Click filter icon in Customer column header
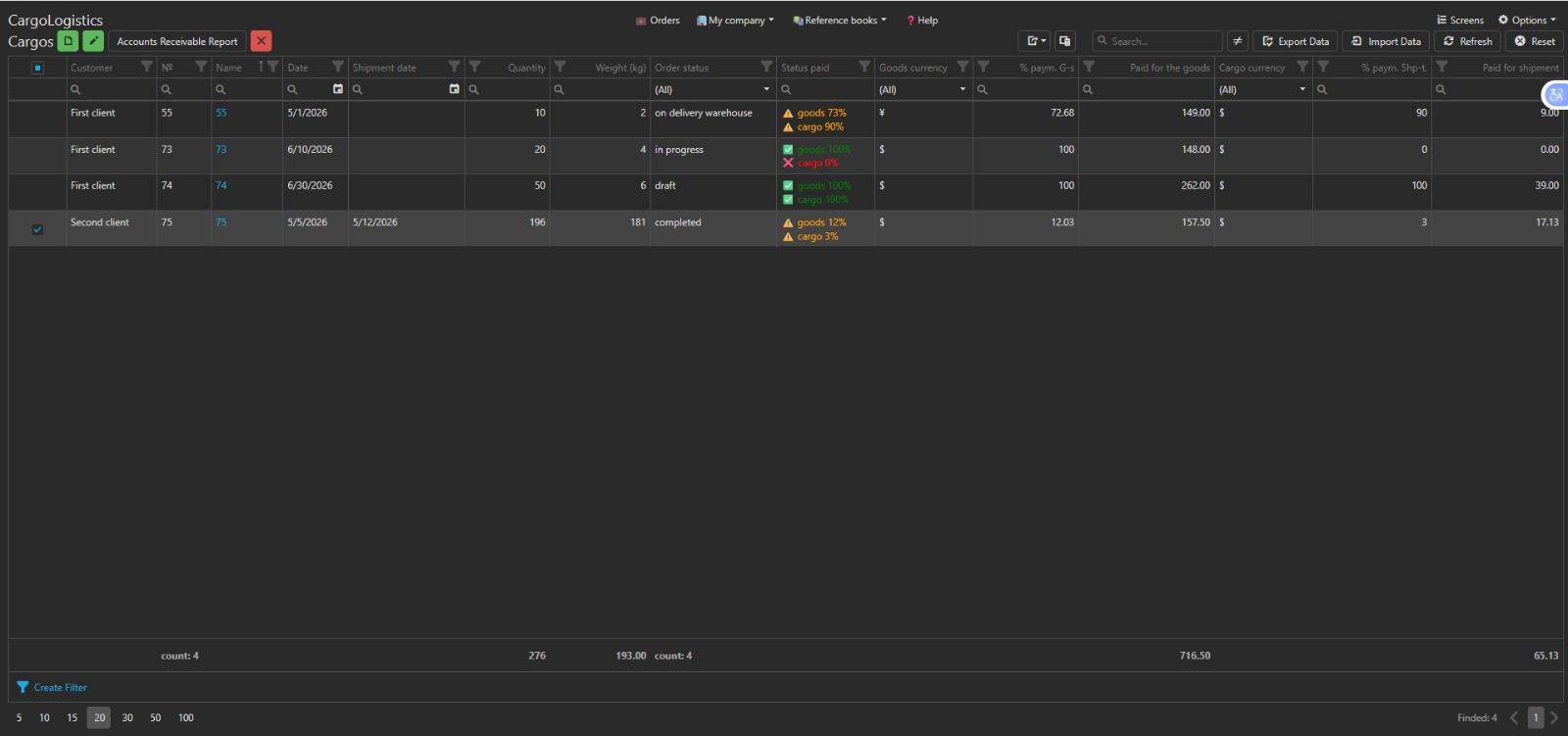 pyautogui.click(x=147, y=67)
